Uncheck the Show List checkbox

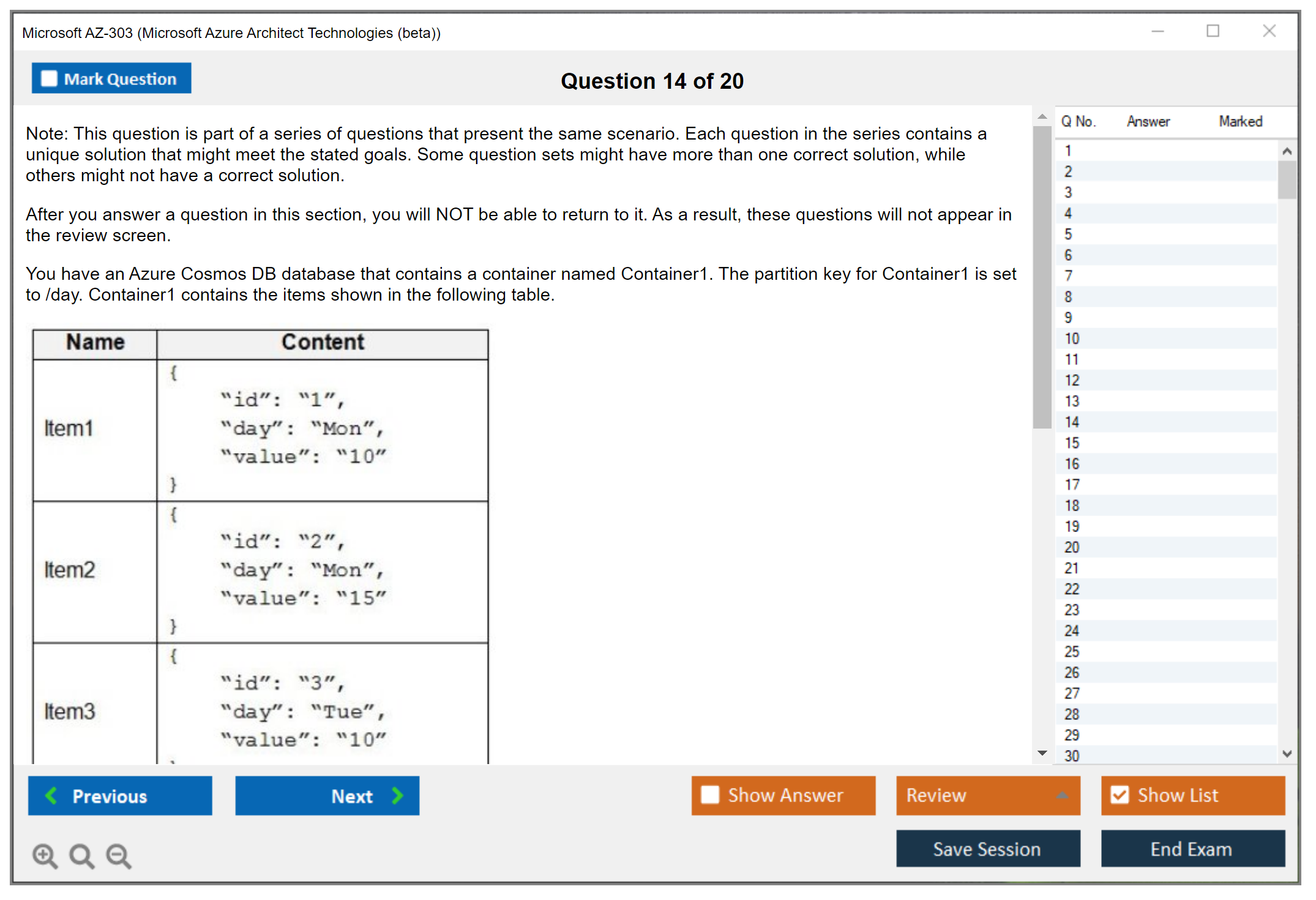pos(1120,795)
